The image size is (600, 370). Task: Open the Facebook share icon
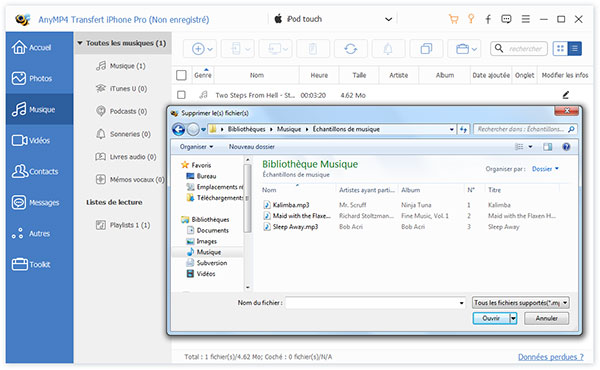tap(488, 19)
